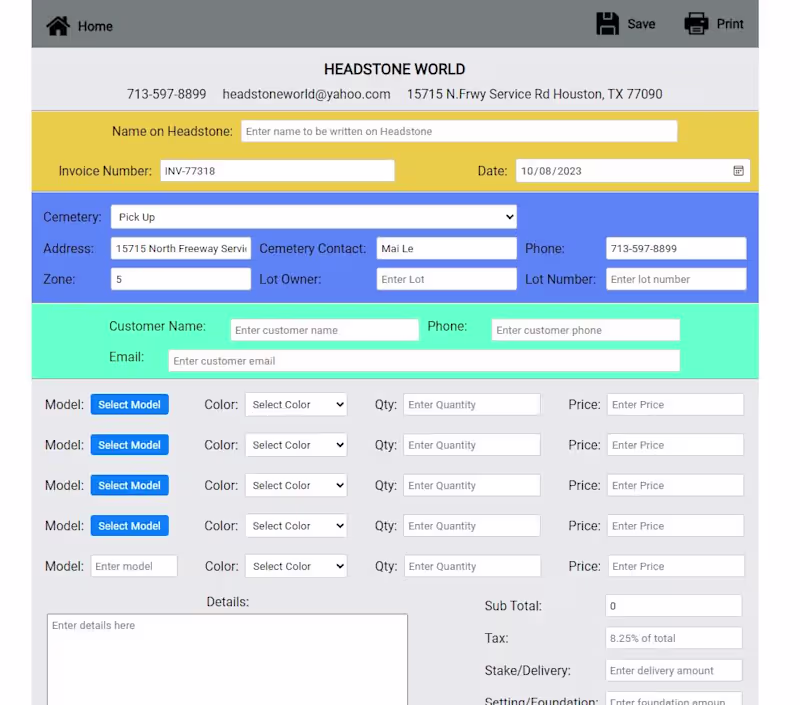
Task: Click the Save label in header
Action: pyautogui.click(x=641, y=24)
